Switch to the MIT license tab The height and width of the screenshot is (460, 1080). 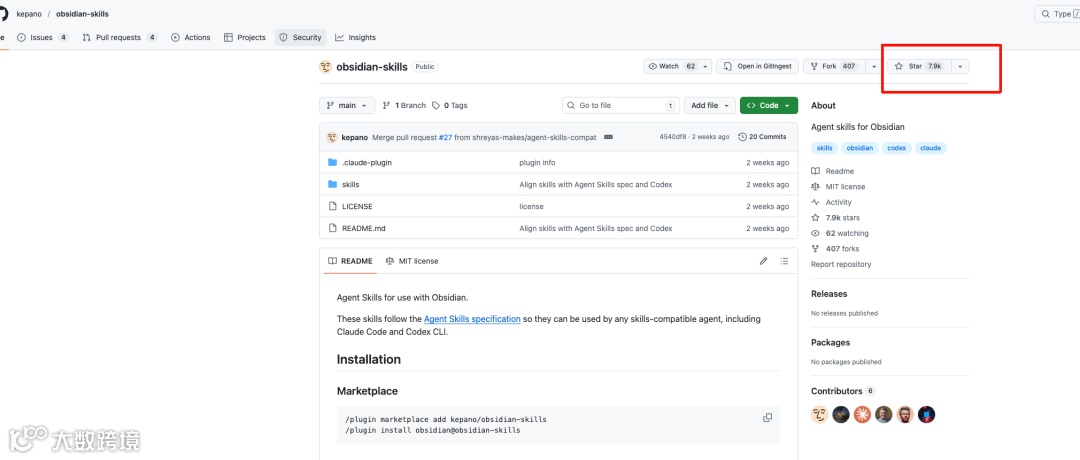pos(412,261)
